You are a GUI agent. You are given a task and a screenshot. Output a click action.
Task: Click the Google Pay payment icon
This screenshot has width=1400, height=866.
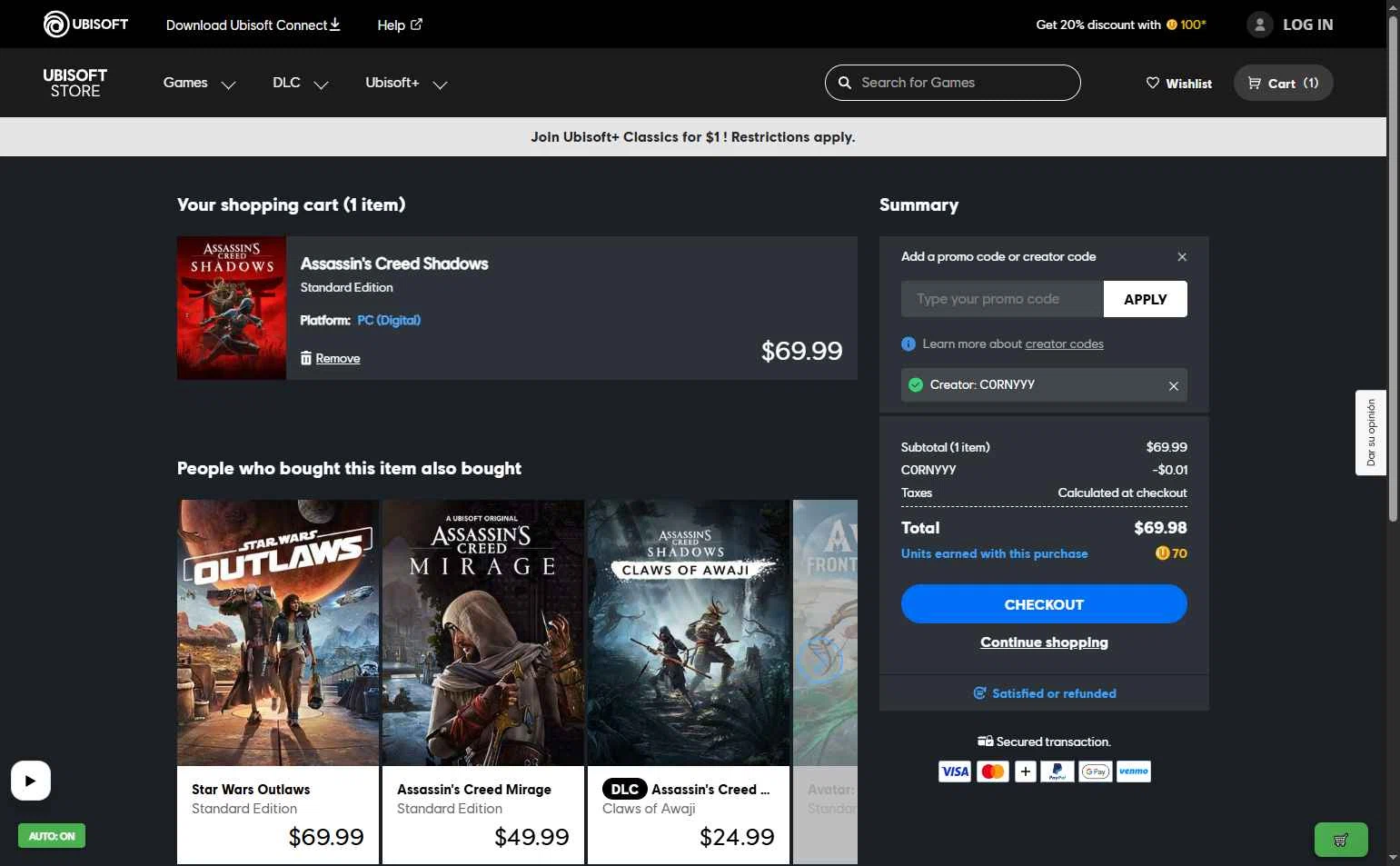coord(1096,771)
